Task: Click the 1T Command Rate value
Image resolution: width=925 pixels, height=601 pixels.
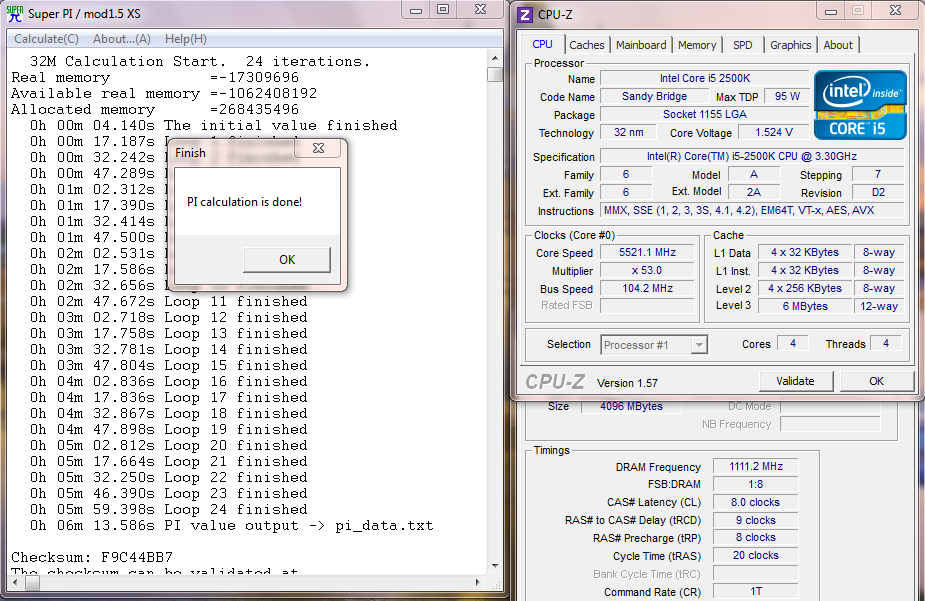Action: [x=756, y=591]
